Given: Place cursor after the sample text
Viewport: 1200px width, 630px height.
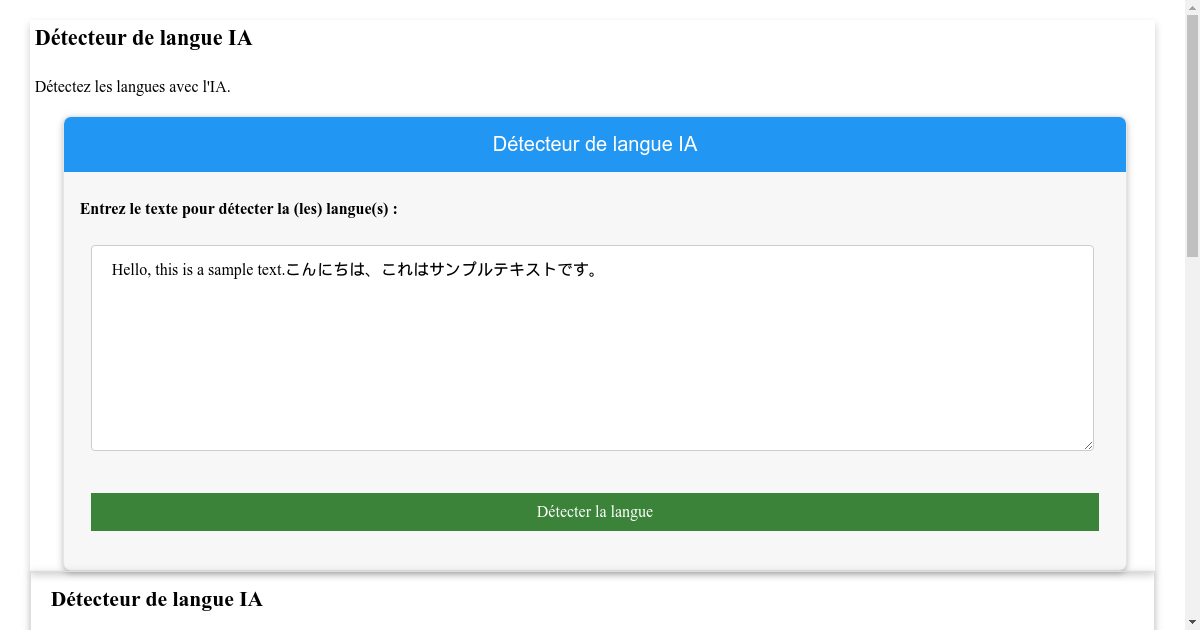Looking at the screenshot, I should (x=602, y=269).
